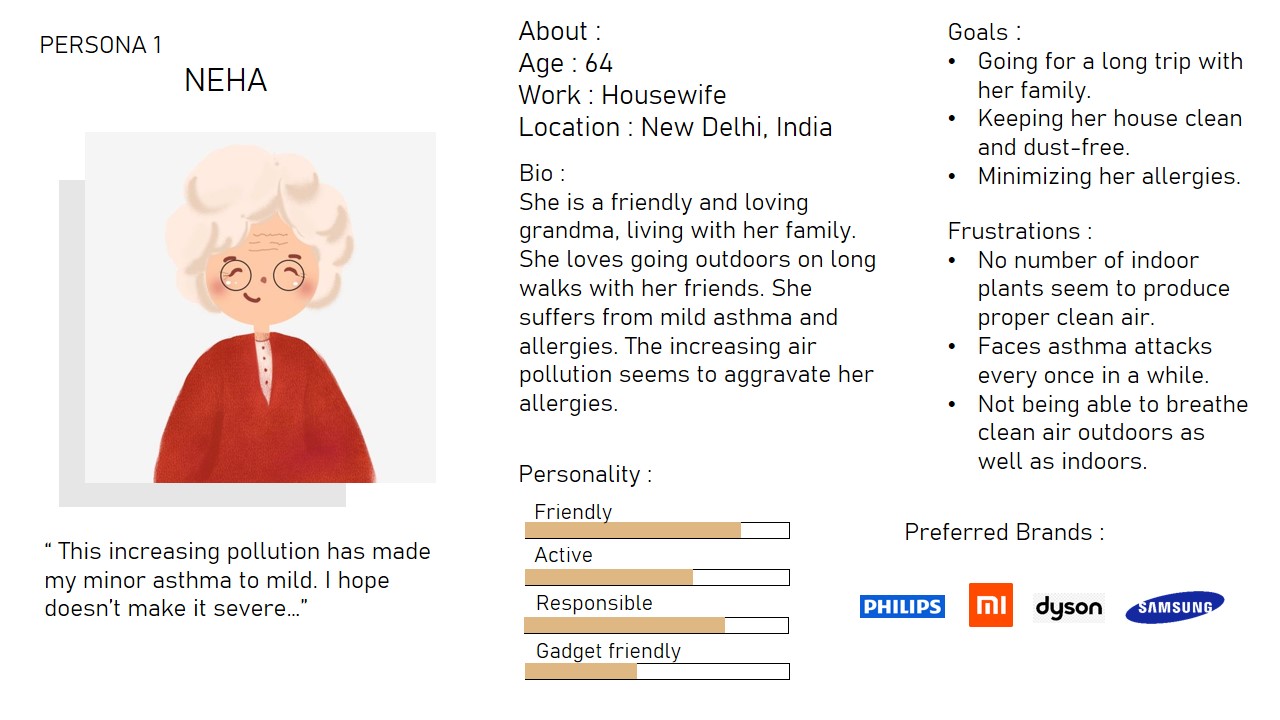The width and height of the screenshot is (1280, 720).
Task: Click the Gadget friendly bar
Action: click(x=657, y=671)
